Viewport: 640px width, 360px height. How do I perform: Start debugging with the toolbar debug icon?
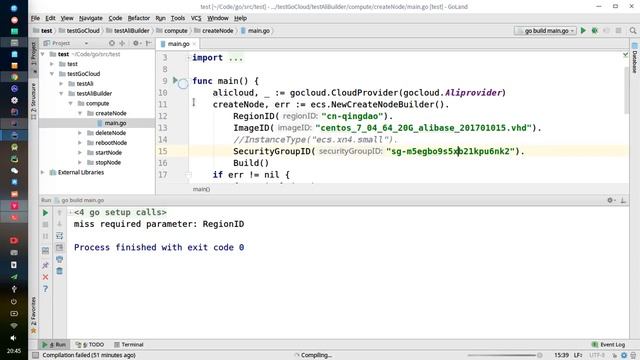595,31
